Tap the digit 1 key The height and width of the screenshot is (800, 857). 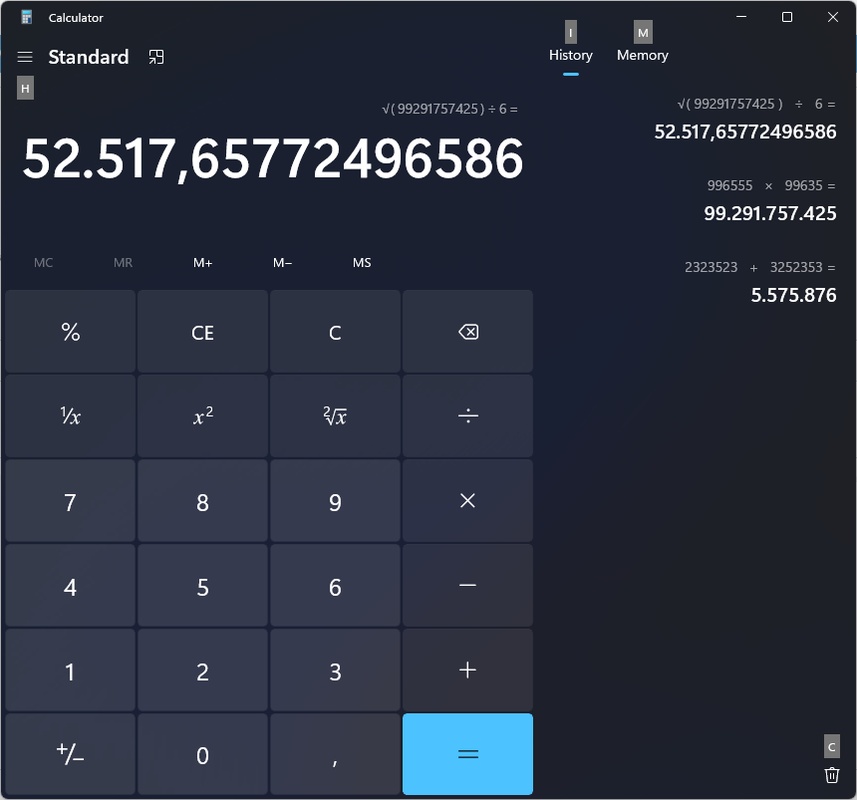coord(71,670)
